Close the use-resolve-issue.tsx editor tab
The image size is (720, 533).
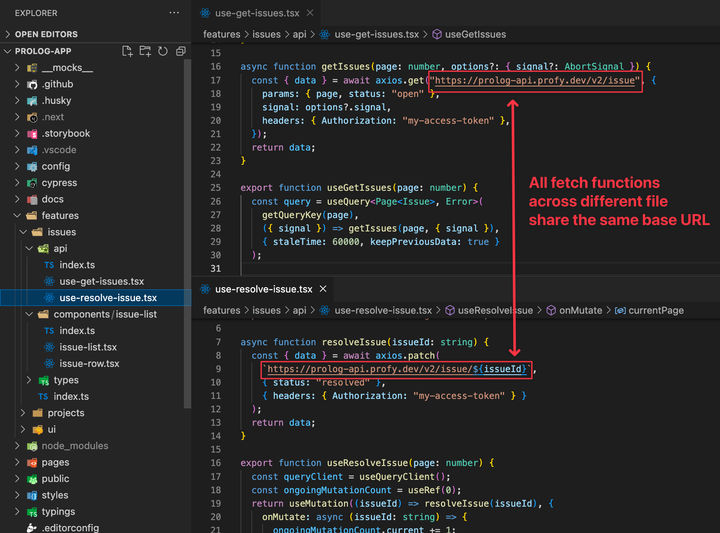click(x=323, y=289)
